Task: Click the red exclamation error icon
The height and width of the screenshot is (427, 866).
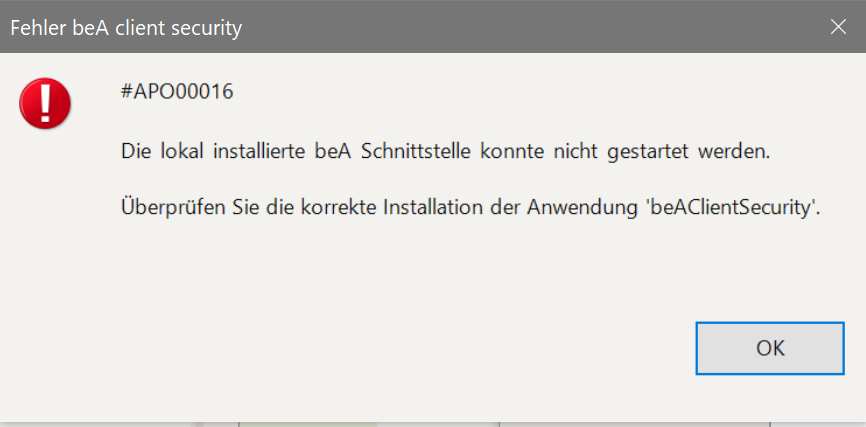Action: (x=45, y=103)
